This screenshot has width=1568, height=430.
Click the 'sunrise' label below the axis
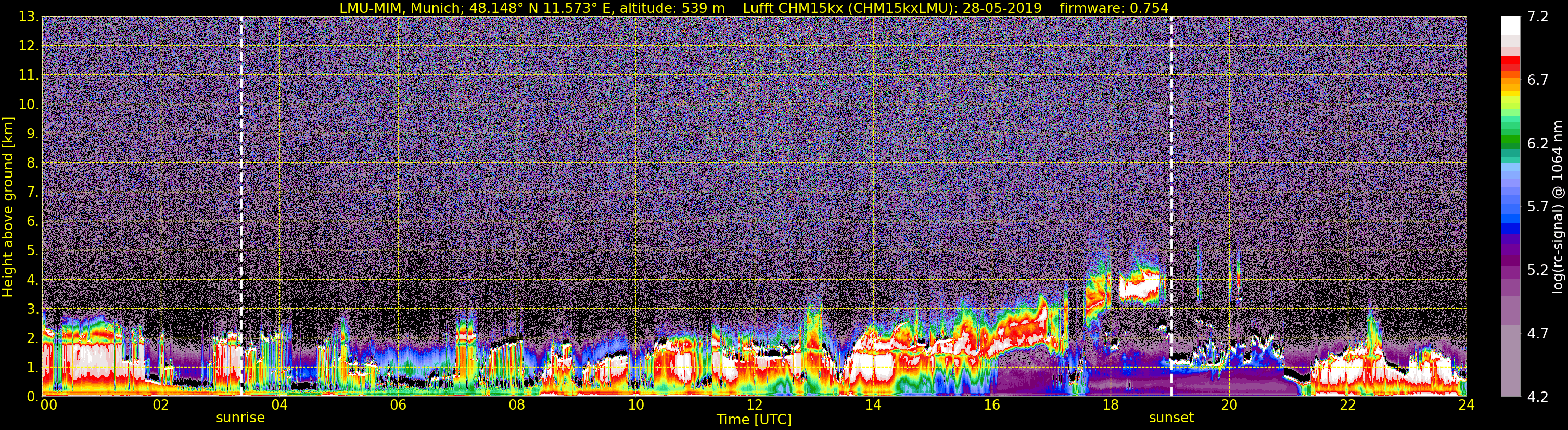[x=240, y=418]
